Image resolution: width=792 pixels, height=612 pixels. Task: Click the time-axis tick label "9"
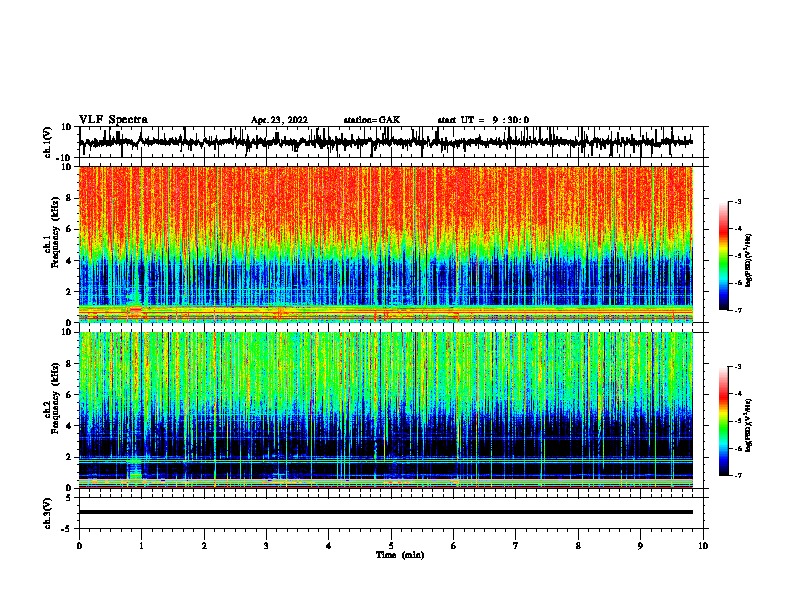640,546
